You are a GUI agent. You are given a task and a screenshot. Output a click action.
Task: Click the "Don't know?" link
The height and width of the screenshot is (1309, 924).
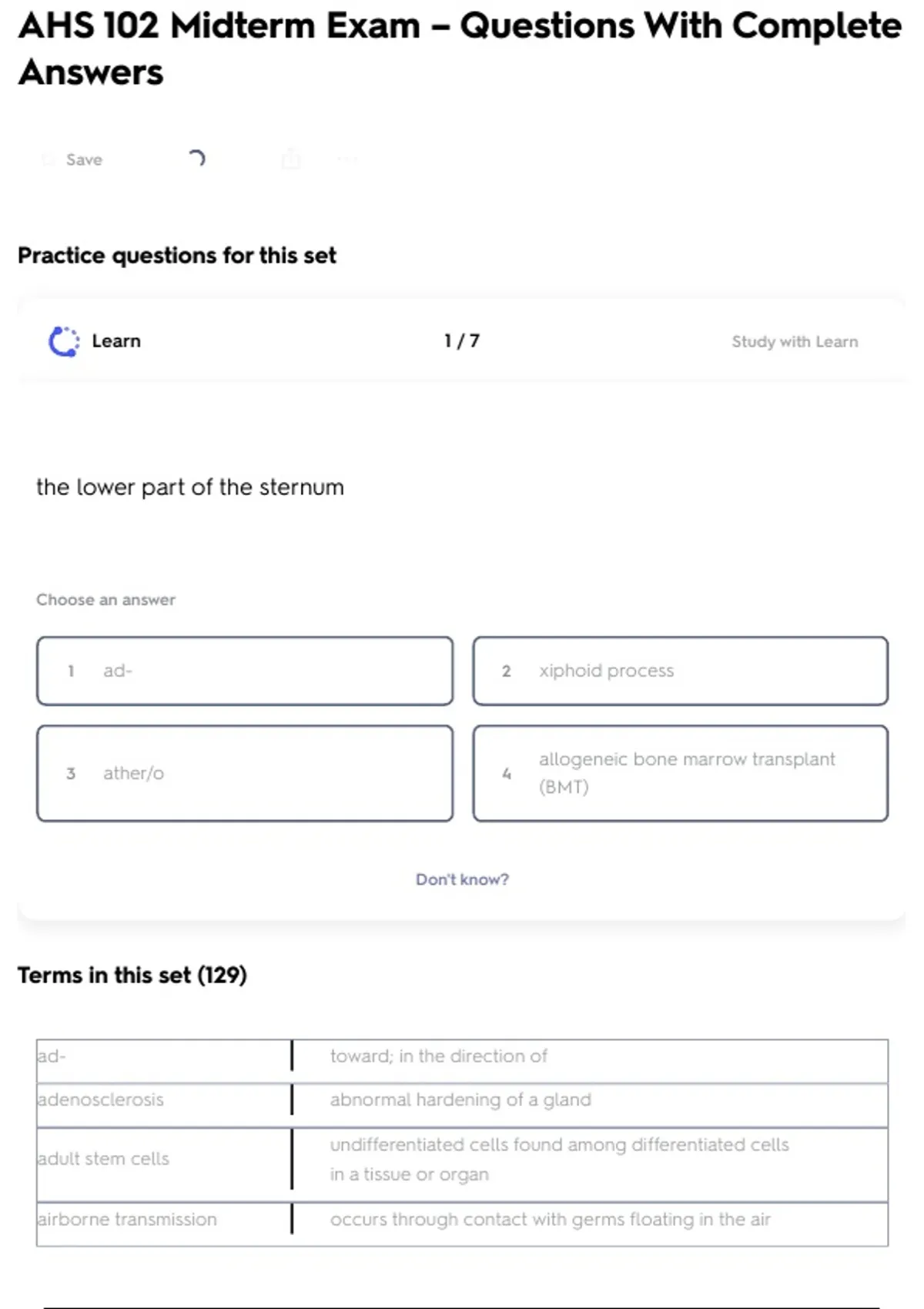click(462, 879)
